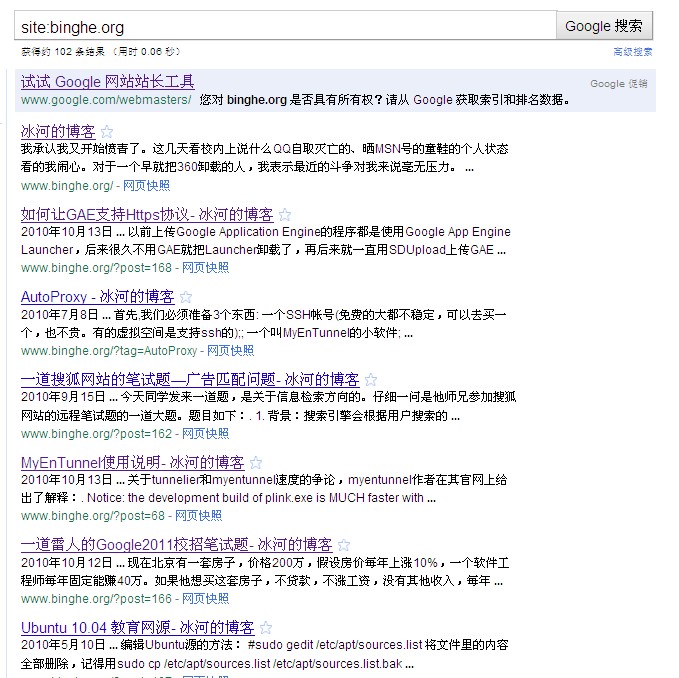Open 网页快照 for ?post=168 result
This screenshot has height=678, width=679.
(205, 268)
